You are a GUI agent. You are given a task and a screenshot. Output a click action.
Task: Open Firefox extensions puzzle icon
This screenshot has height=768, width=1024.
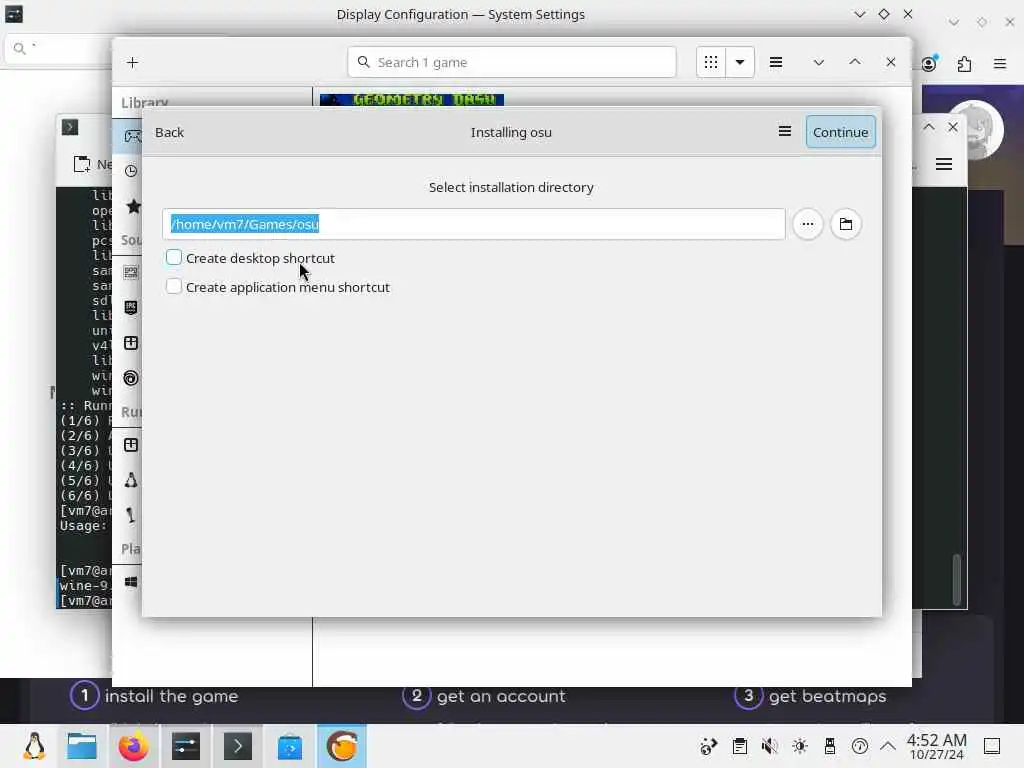(x=964, y=64)
